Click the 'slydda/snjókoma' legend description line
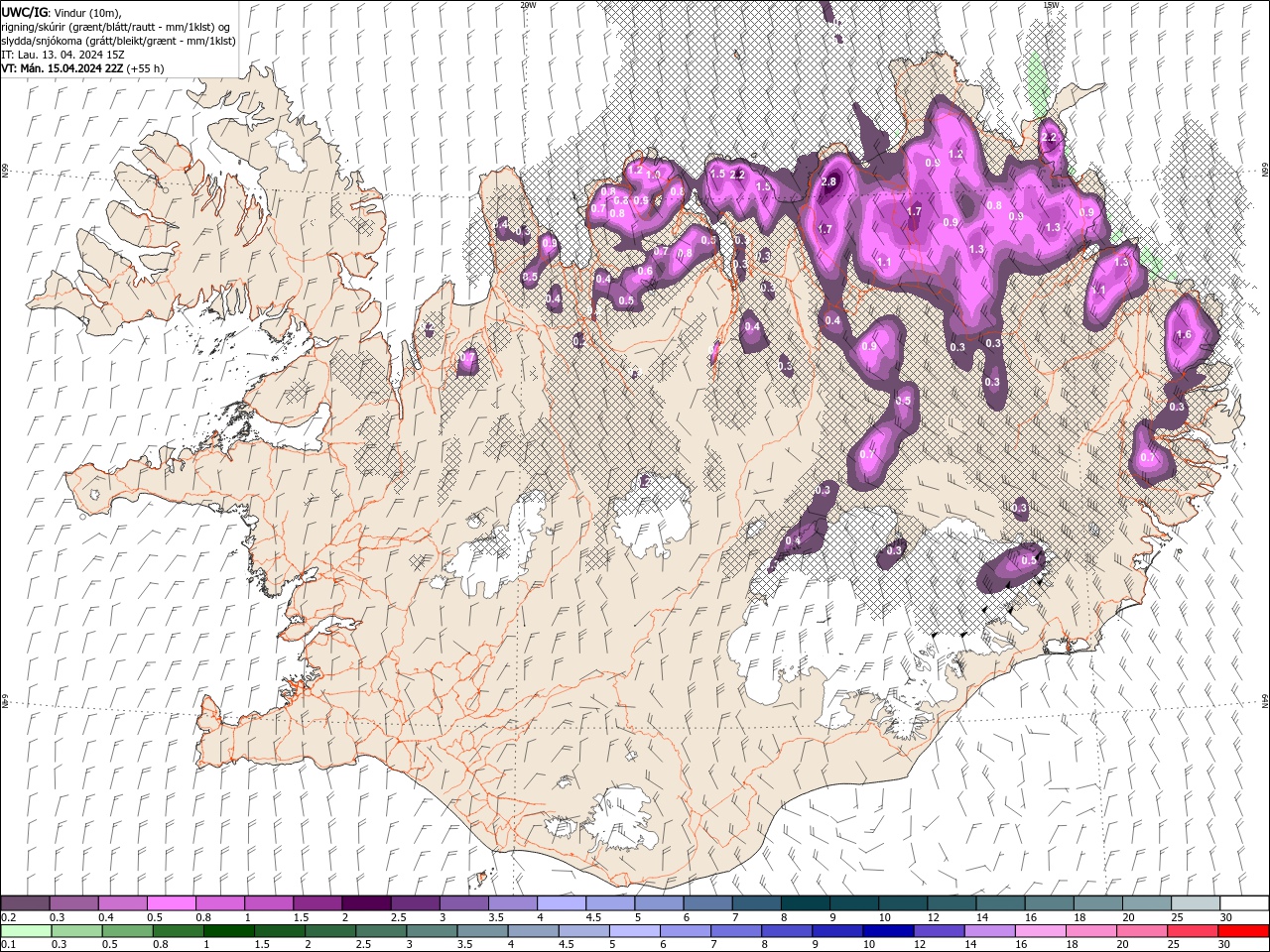Viewport: 1270px width, 952px height. (x=117, y=41)
